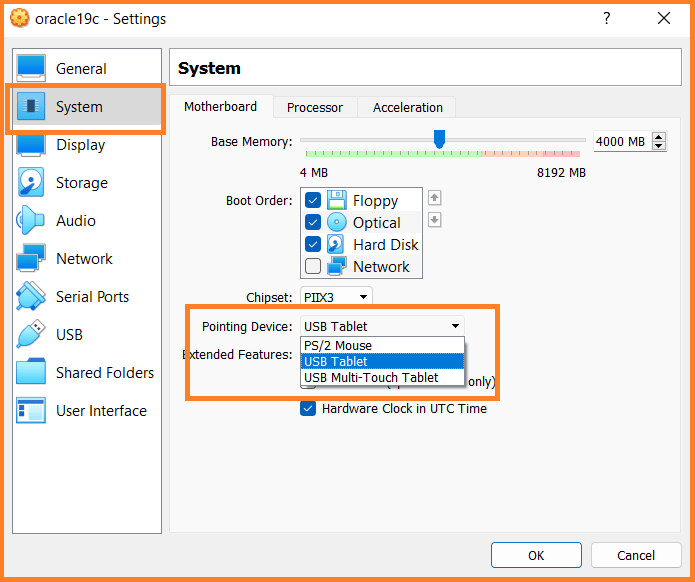
Task: Open the Storage disk icon
Action: (x=31, y=182)
